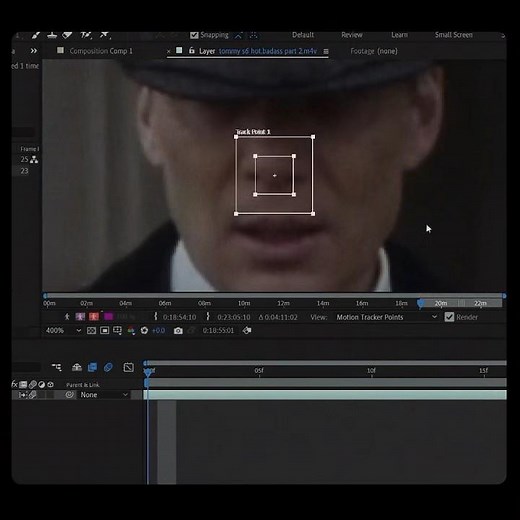Toggle the alpha overlay magenta swatch
Screen dimensions: 520x520
pos(108,316)
